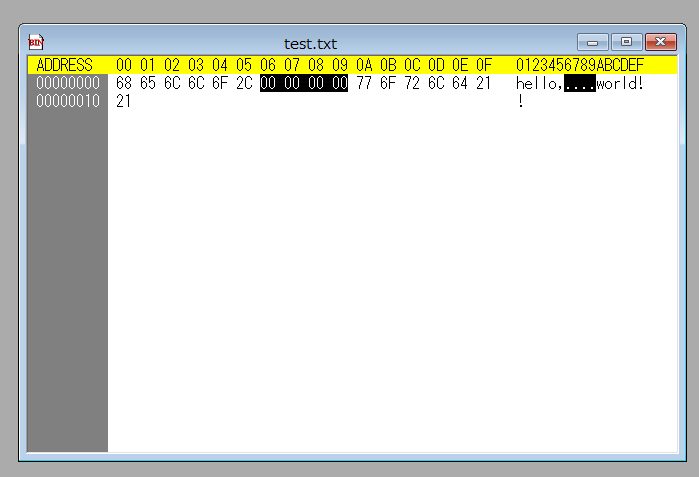Select address row 00000000
The width and height of the screenshot is (699, 477).
point(68,83)
